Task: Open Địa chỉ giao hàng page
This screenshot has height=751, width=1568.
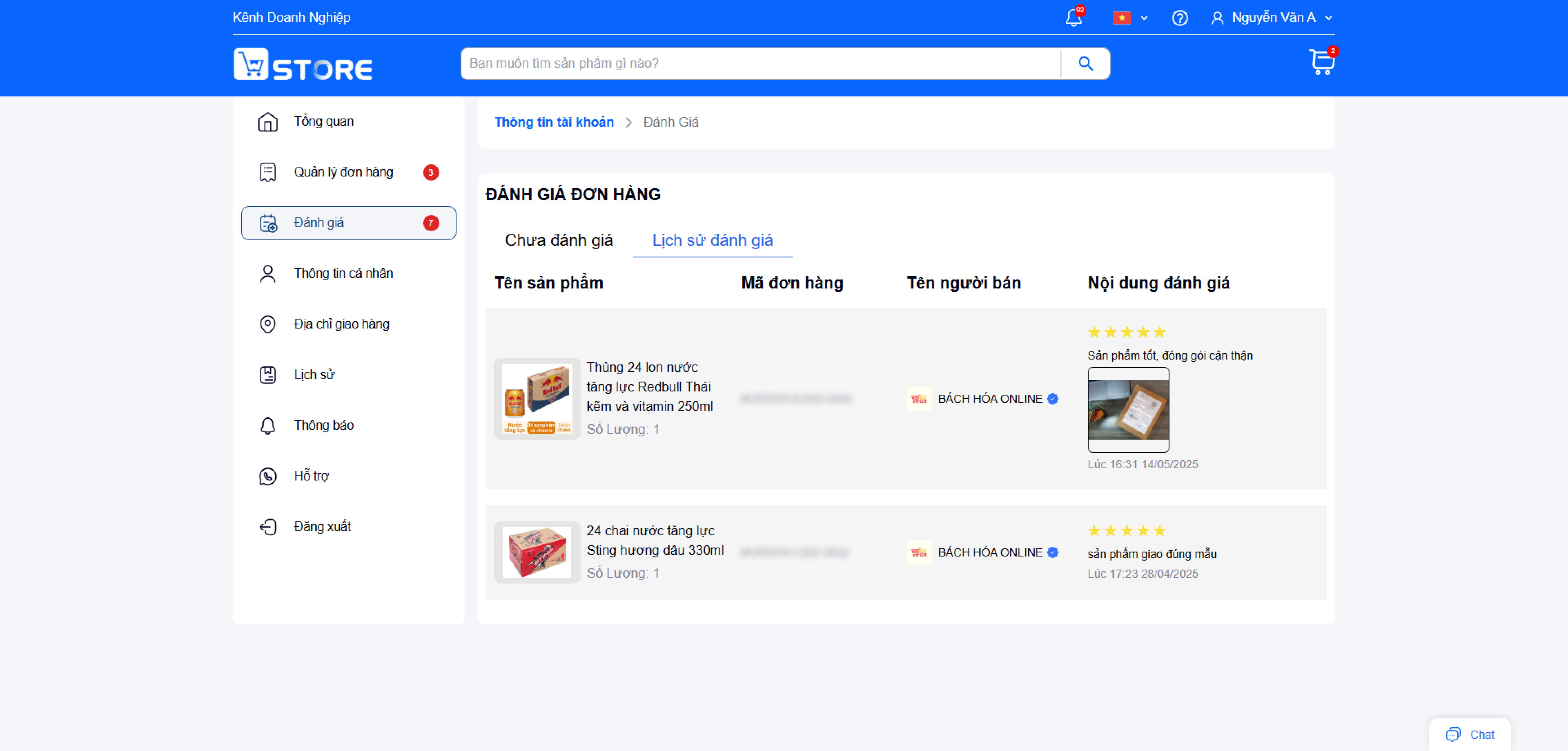Action: pyautogui.click(x=348, y=324)
